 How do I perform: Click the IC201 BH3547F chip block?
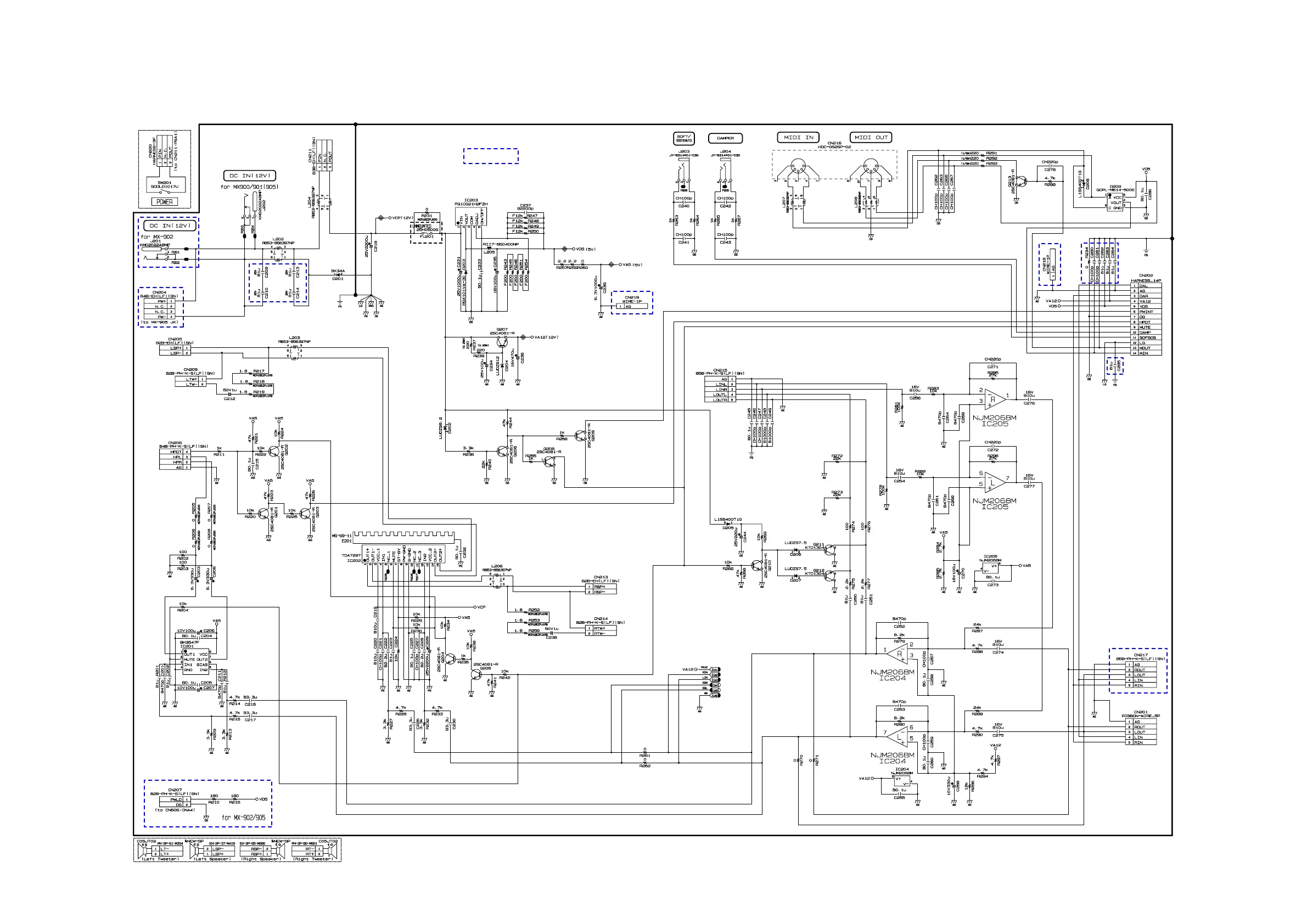pos(196,662)
